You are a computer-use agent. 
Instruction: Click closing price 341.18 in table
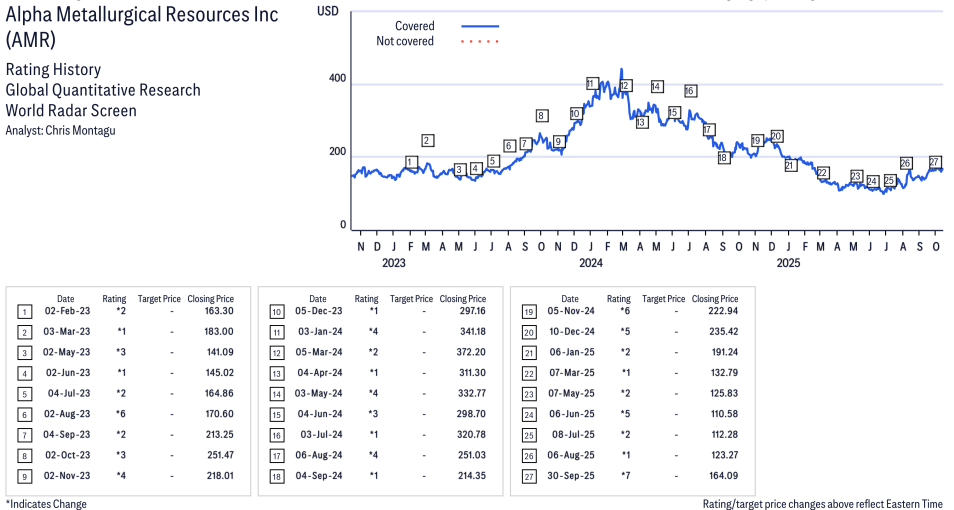(463, 331)
